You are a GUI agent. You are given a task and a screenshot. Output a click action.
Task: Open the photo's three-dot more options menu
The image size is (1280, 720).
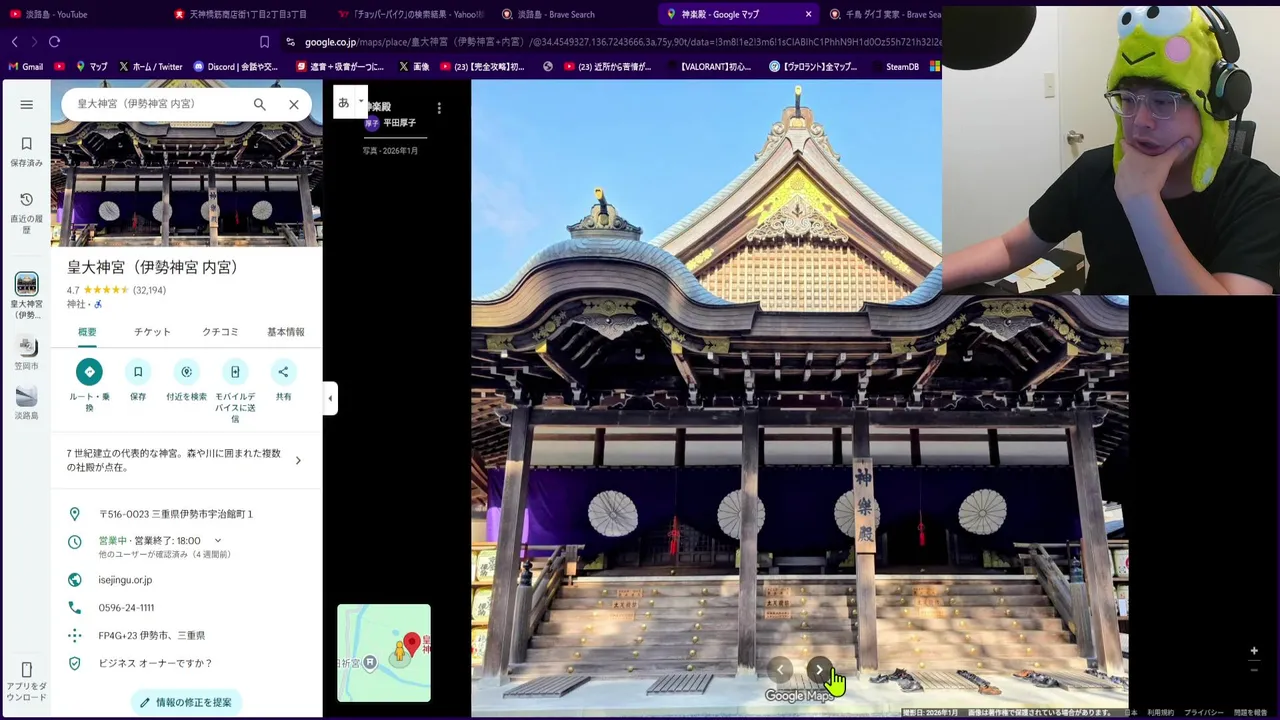click(438, 108)
